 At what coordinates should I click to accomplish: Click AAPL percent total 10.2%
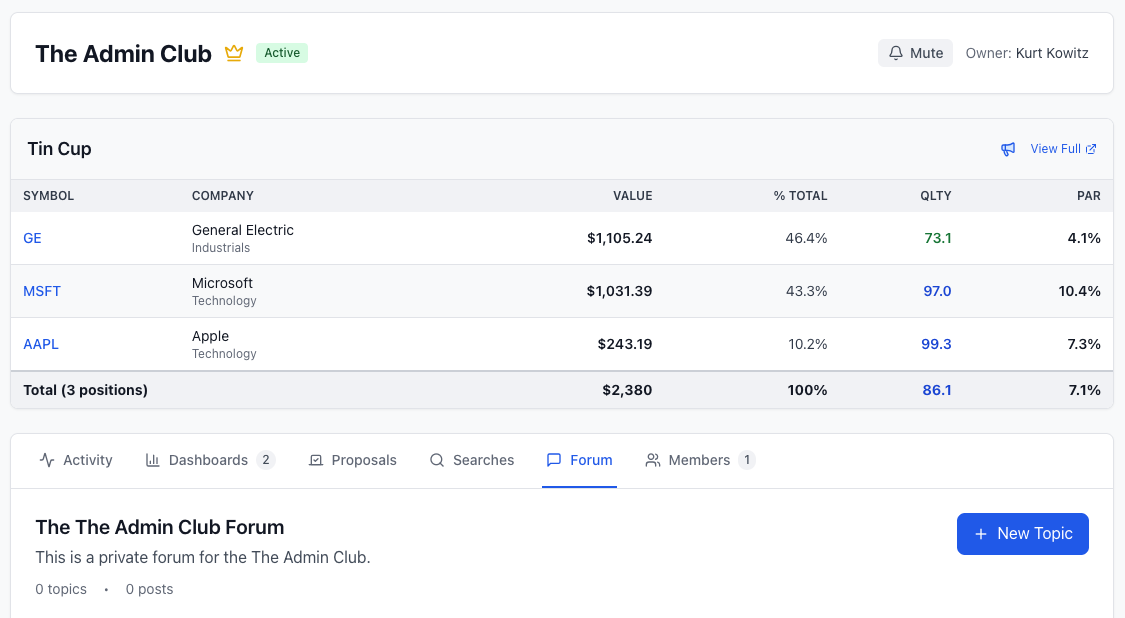pyautogui.click(x=808, y=345)
